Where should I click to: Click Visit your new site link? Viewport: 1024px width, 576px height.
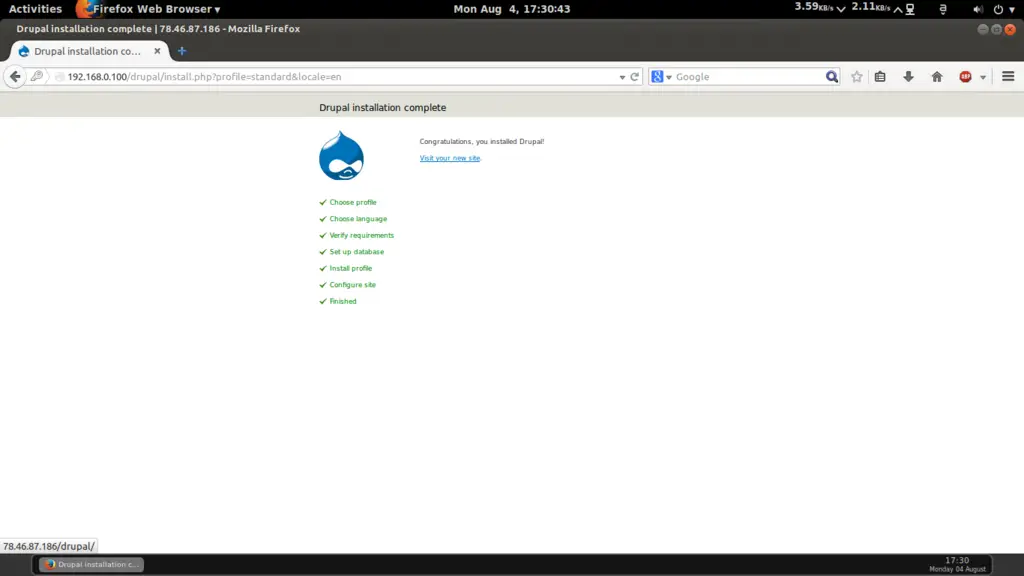(x=450, y=158)
